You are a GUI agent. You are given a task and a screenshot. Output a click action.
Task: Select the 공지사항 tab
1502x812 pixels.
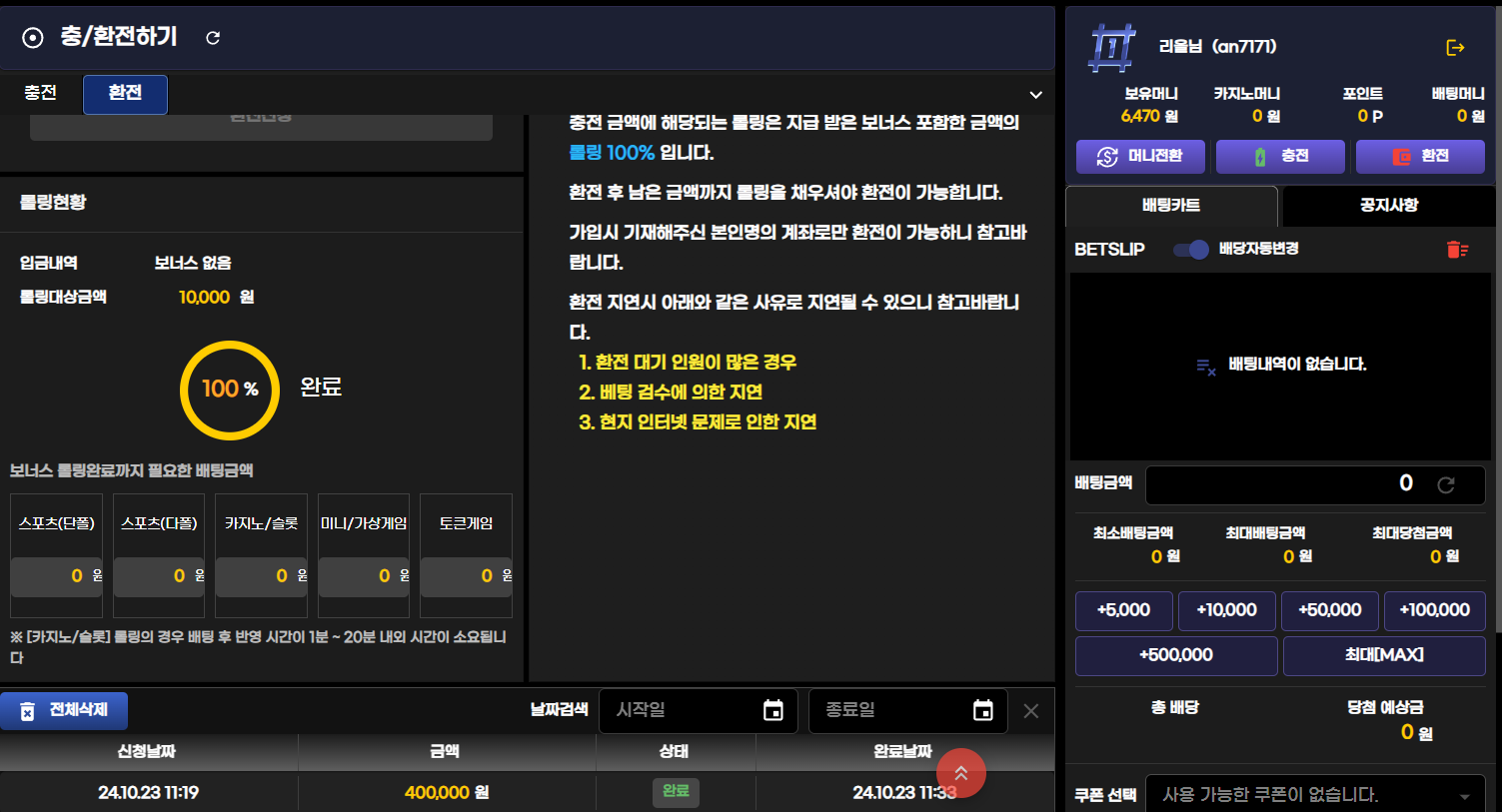click(x=1388, y=206)
